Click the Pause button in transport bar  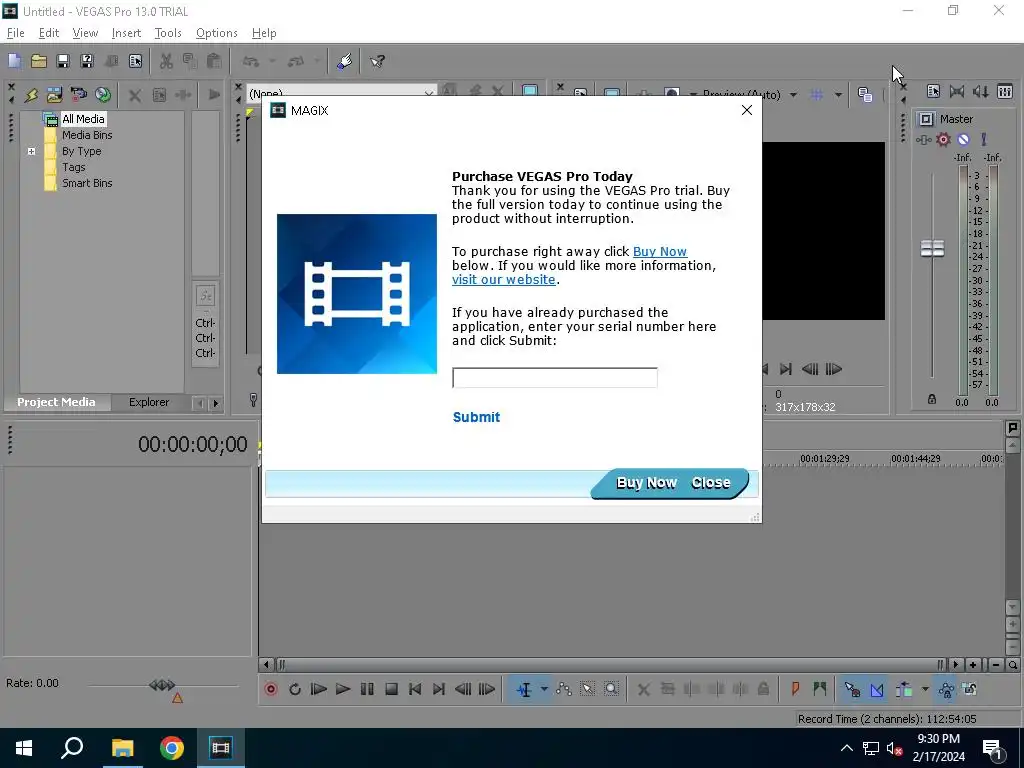pos(367,689)
